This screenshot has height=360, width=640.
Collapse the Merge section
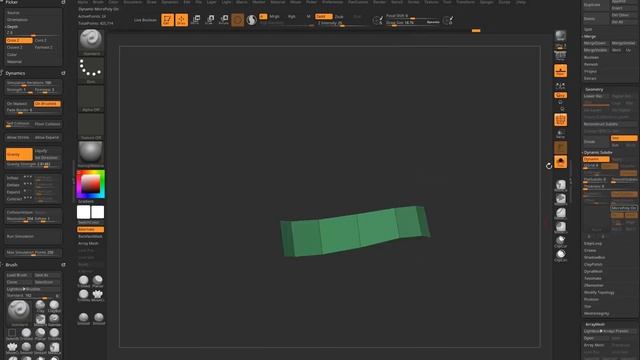tap(590, 36)
